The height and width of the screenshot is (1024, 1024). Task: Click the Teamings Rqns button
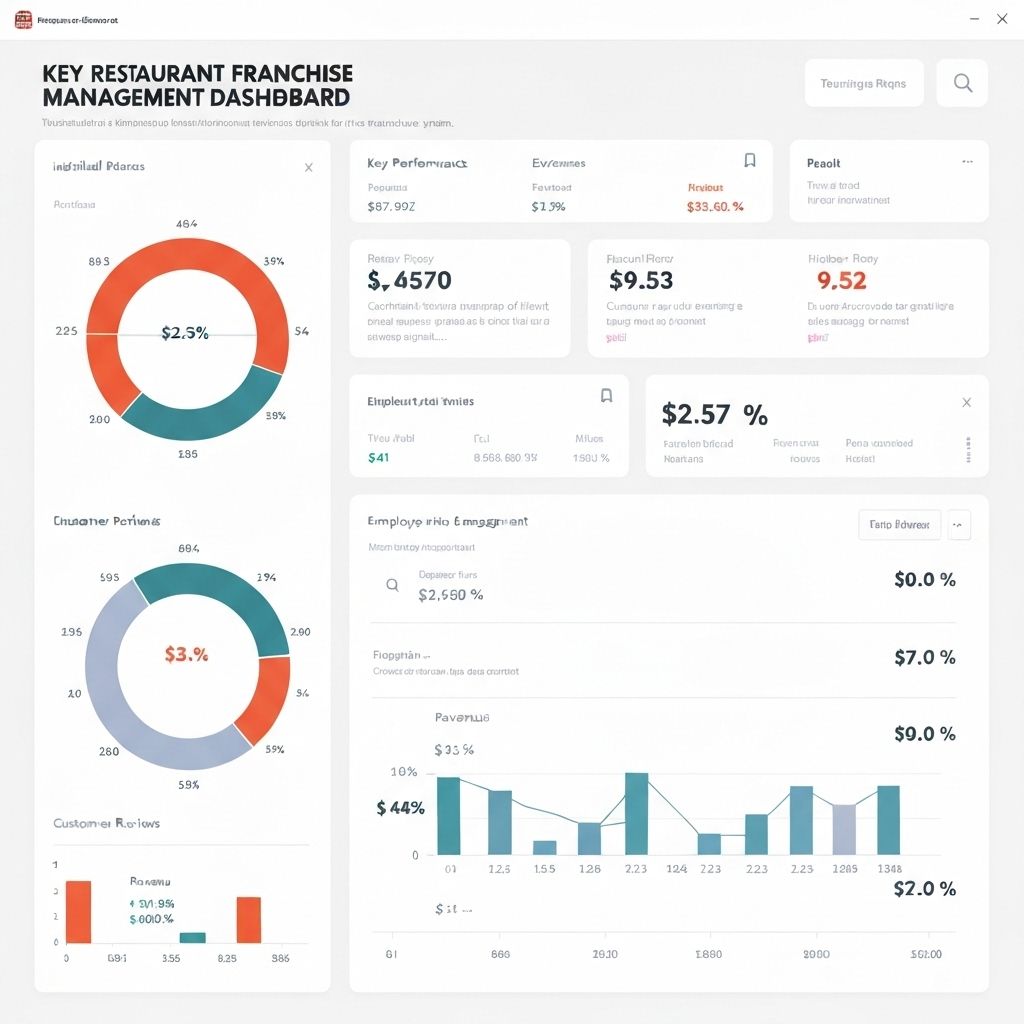[x=863, y=83]
